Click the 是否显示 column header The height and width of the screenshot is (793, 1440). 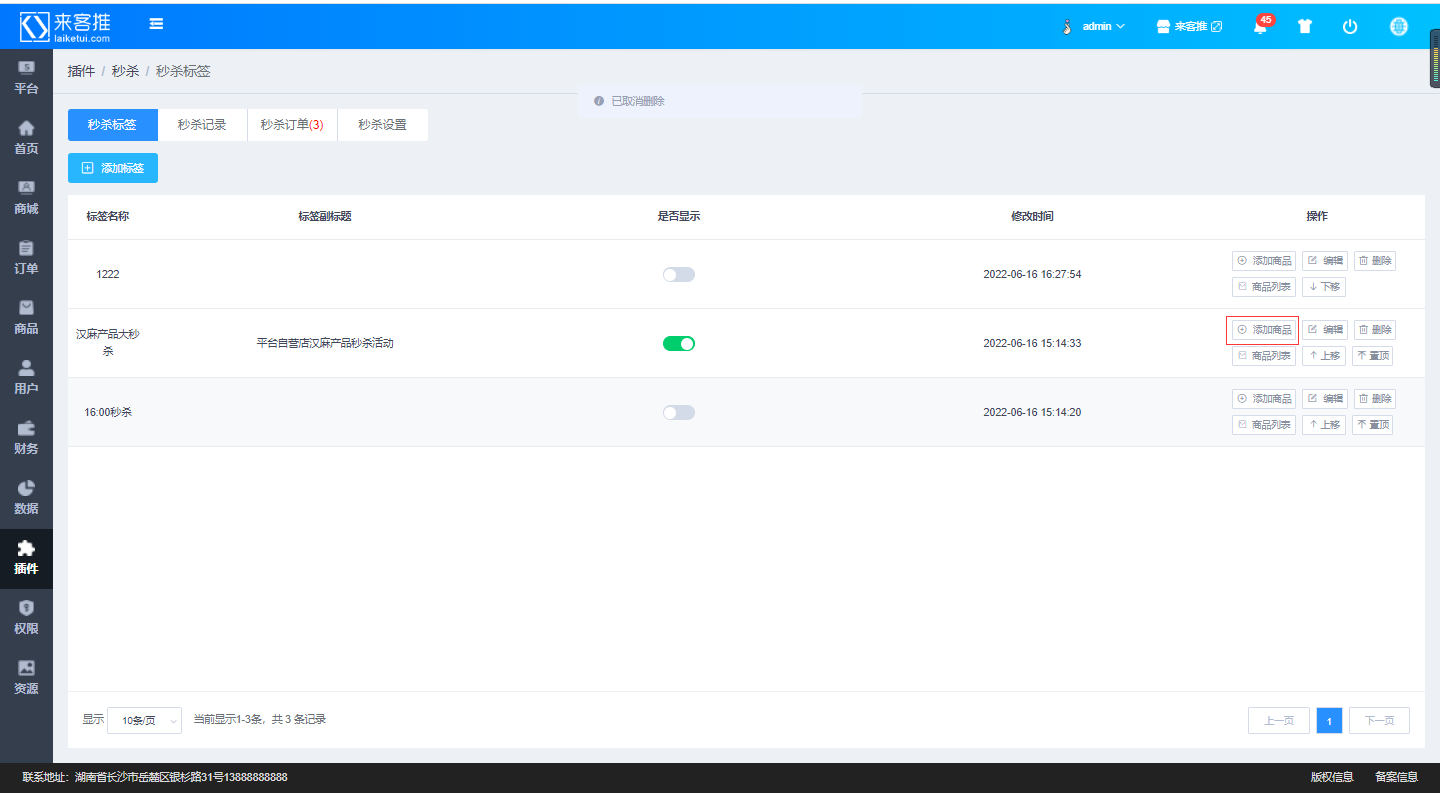(679, 216)
